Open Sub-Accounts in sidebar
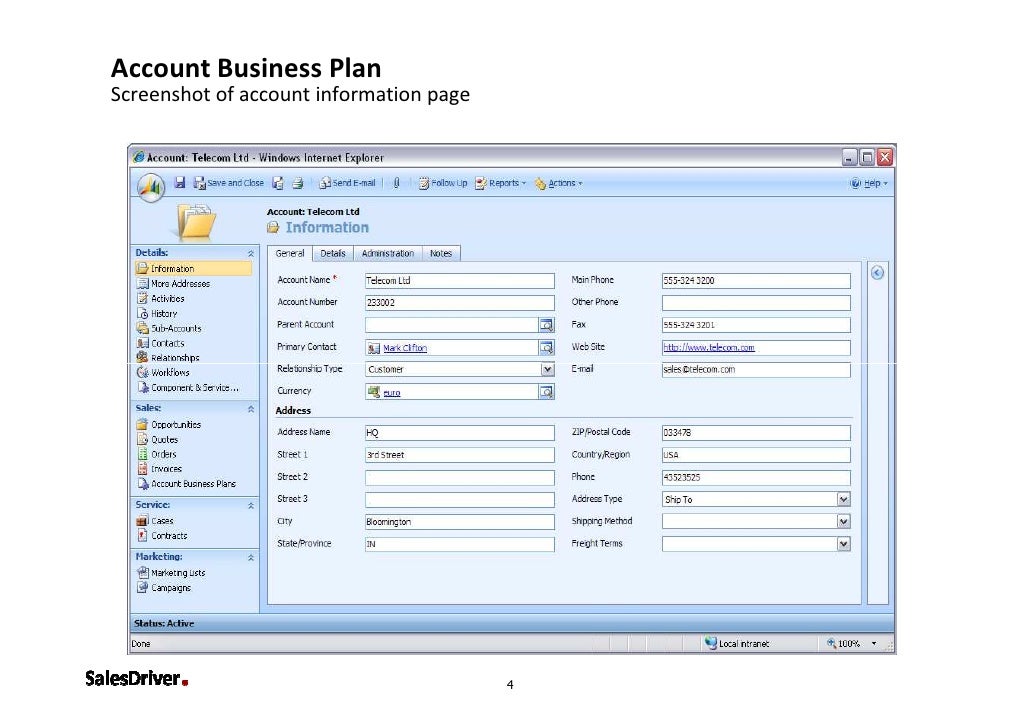 tap(169, 329)
